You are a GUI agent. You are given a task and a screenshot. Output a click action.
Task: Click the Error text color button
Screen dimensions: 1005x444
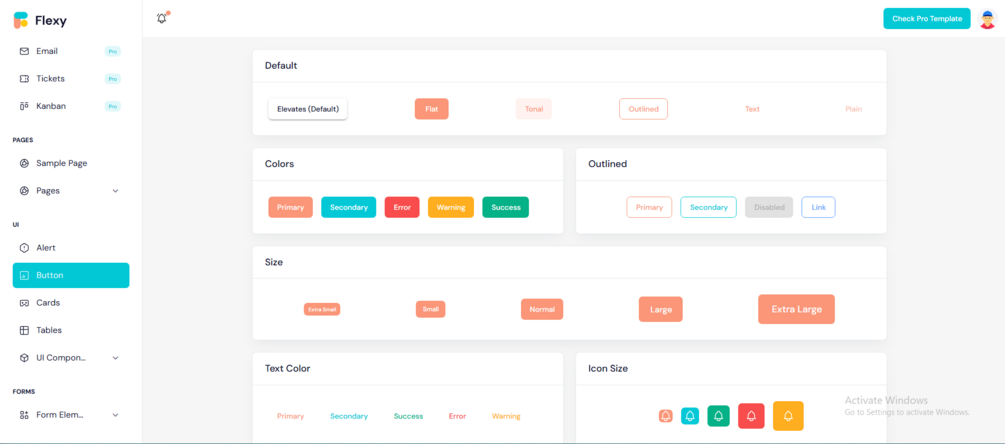coord(457,416)
